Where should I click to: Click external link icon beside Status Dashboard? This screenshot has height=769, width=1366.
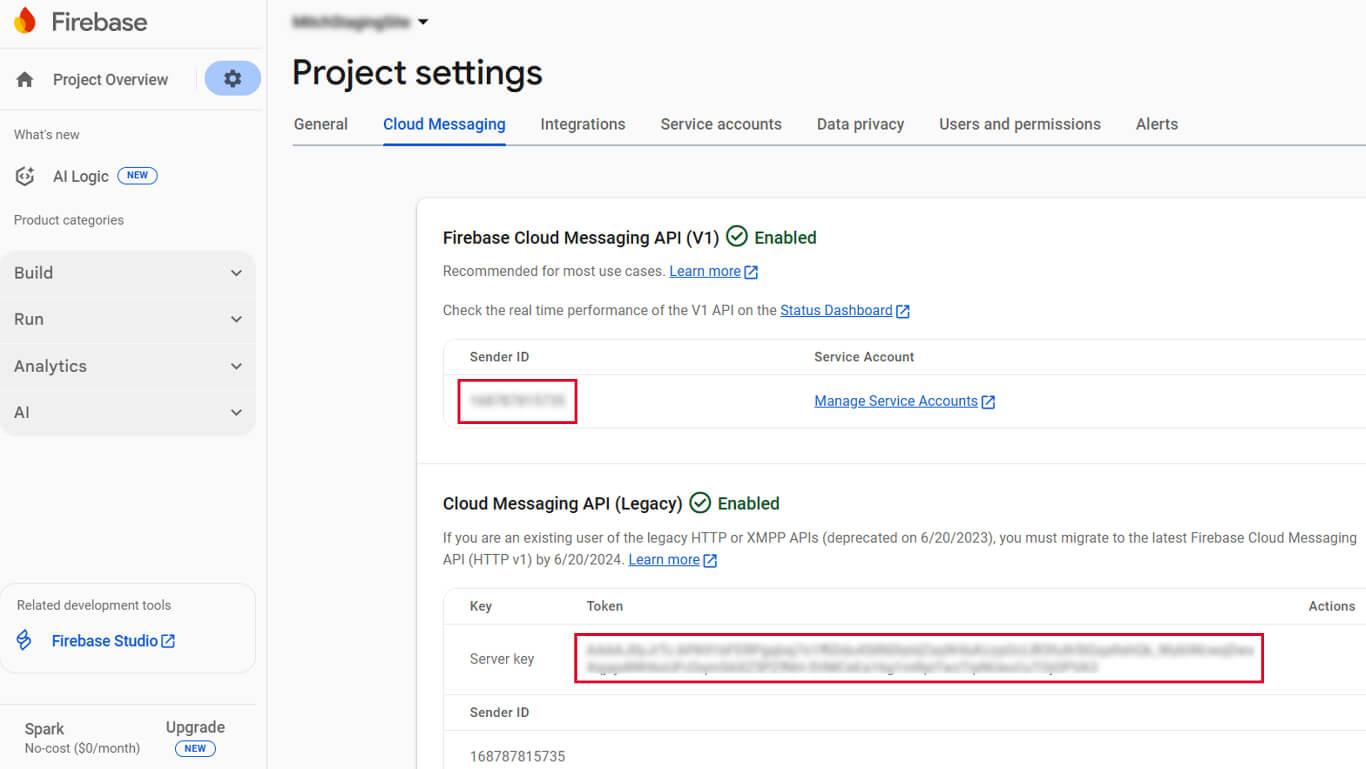903,311
